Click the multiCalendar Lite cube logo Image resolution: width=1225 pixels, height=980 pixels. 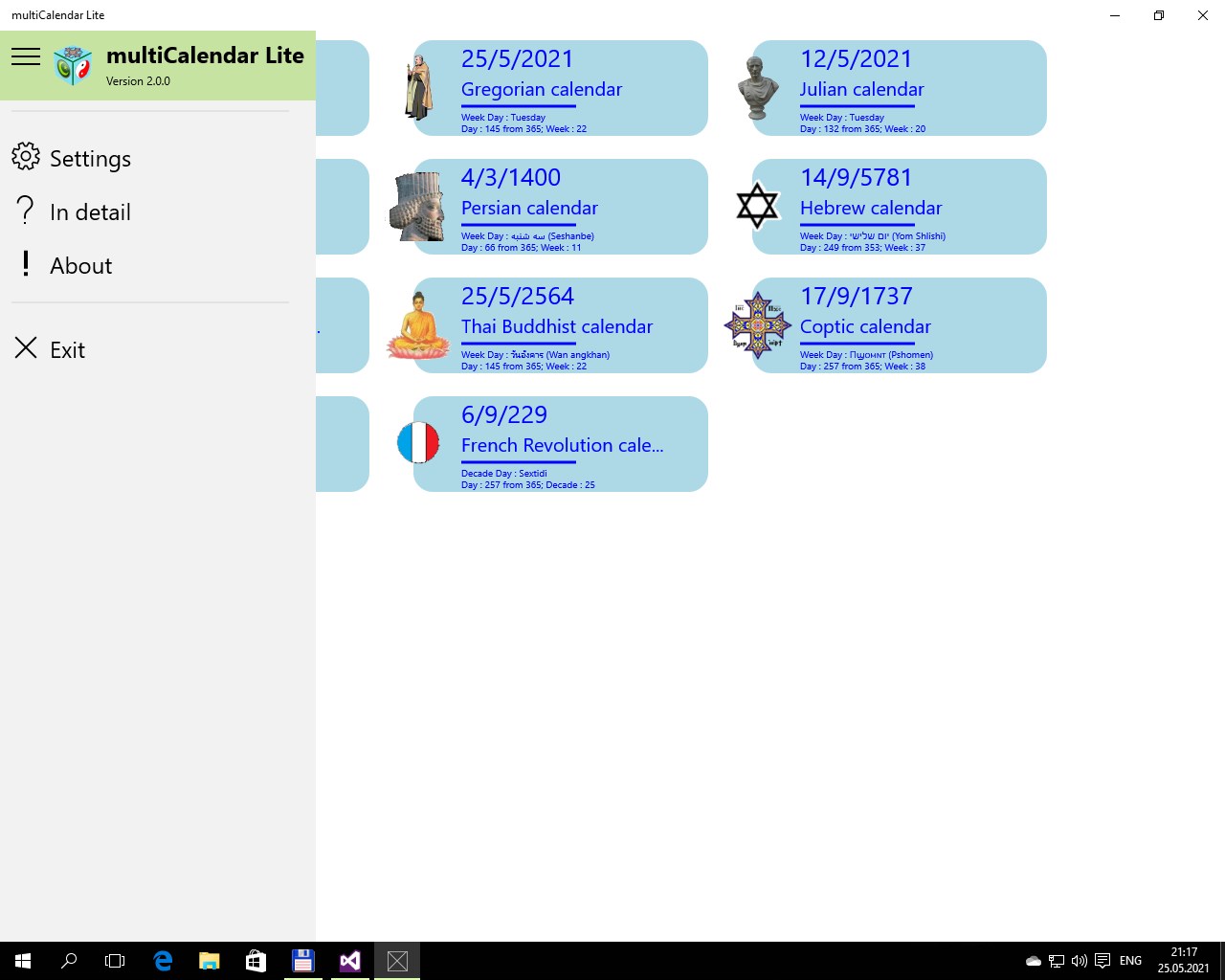(x=74, y=65)
